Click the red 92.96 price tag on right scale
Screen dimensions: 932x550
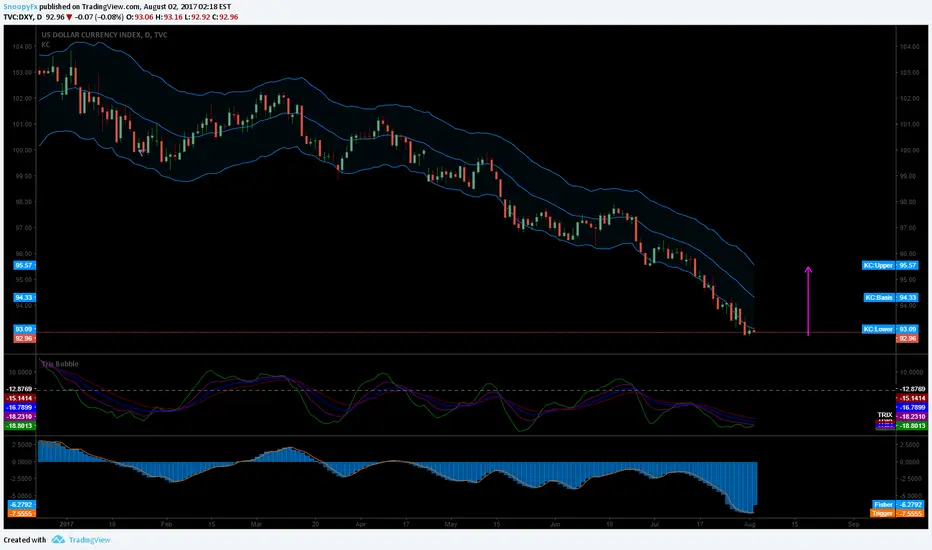click(907, 338)
